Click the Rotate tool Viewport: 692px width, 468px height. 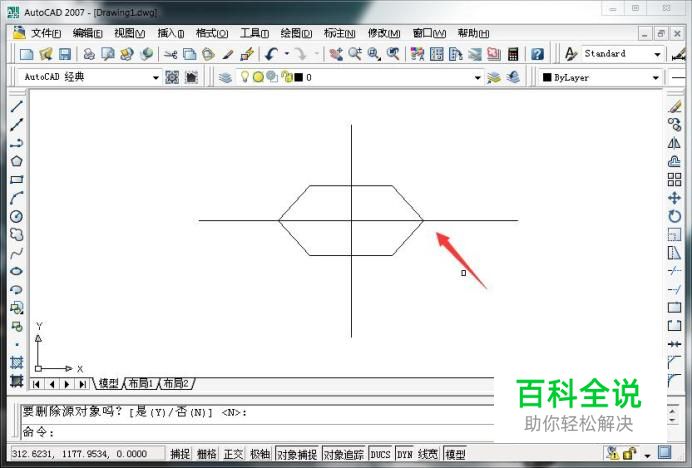pos(674,216)
